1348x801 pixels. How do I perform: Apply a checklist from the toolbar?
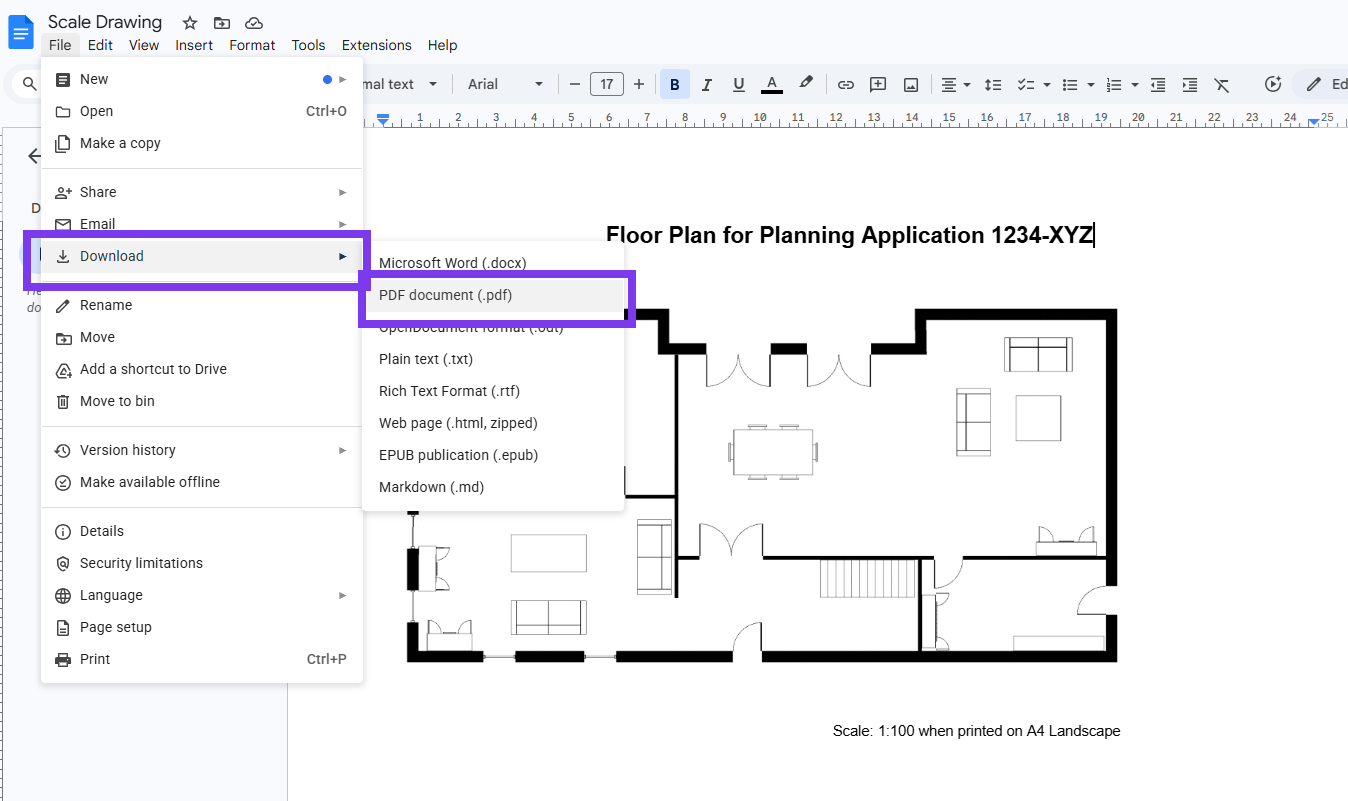(x=1025, y=84)
